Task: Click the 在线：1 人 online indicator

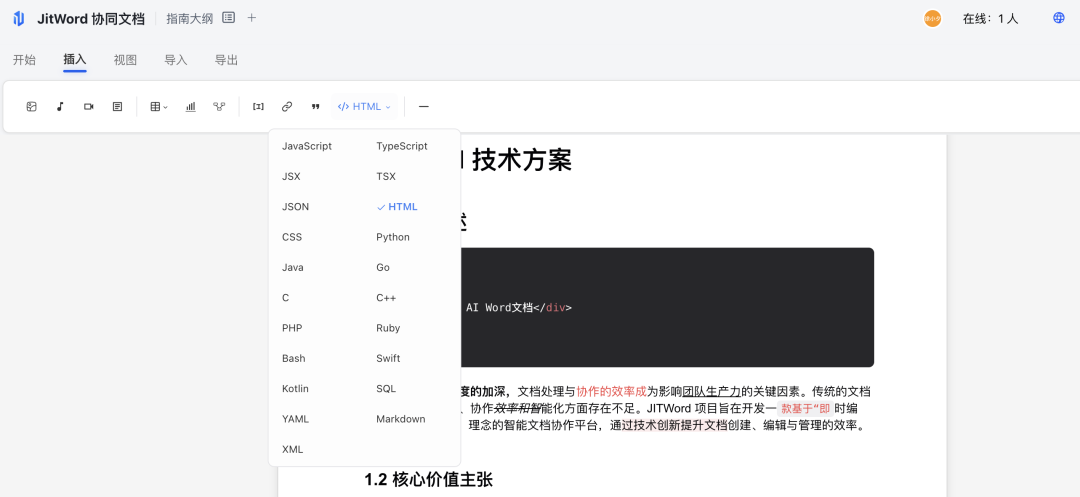Action: tap(990, 19)
